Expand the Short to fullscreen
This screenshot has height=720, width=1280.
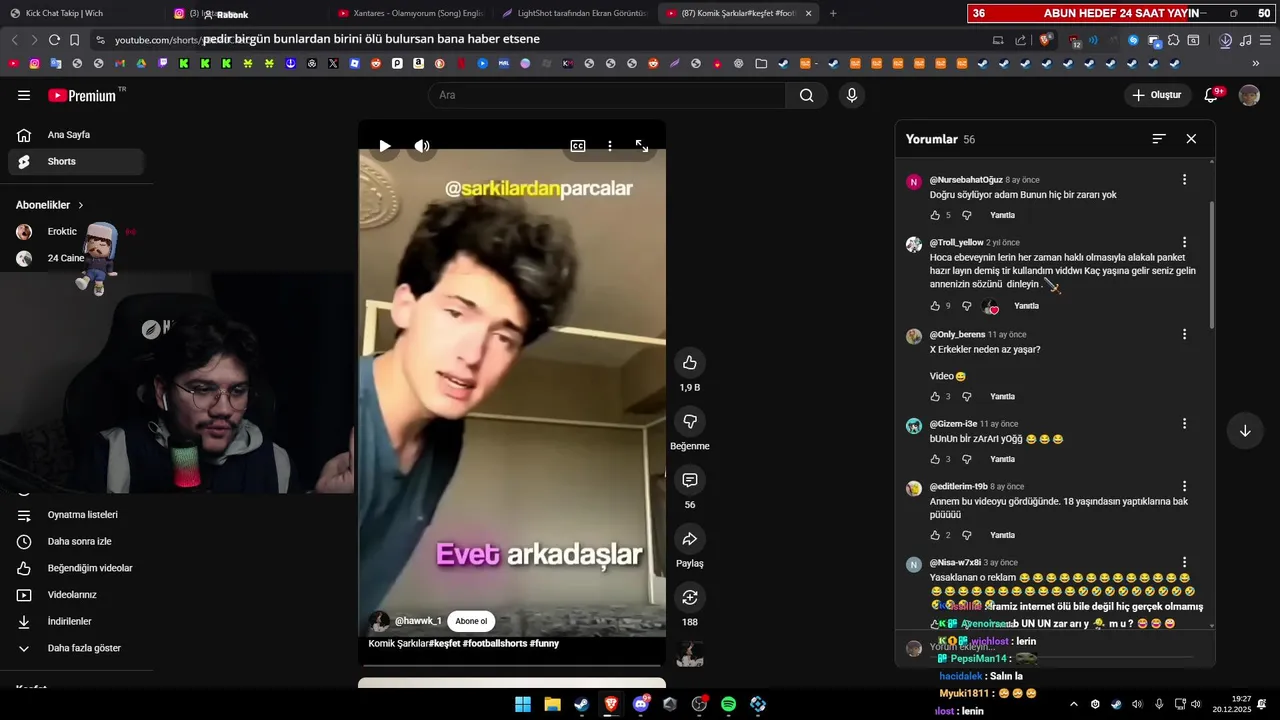pyautogui.click(x=642, y=146)
